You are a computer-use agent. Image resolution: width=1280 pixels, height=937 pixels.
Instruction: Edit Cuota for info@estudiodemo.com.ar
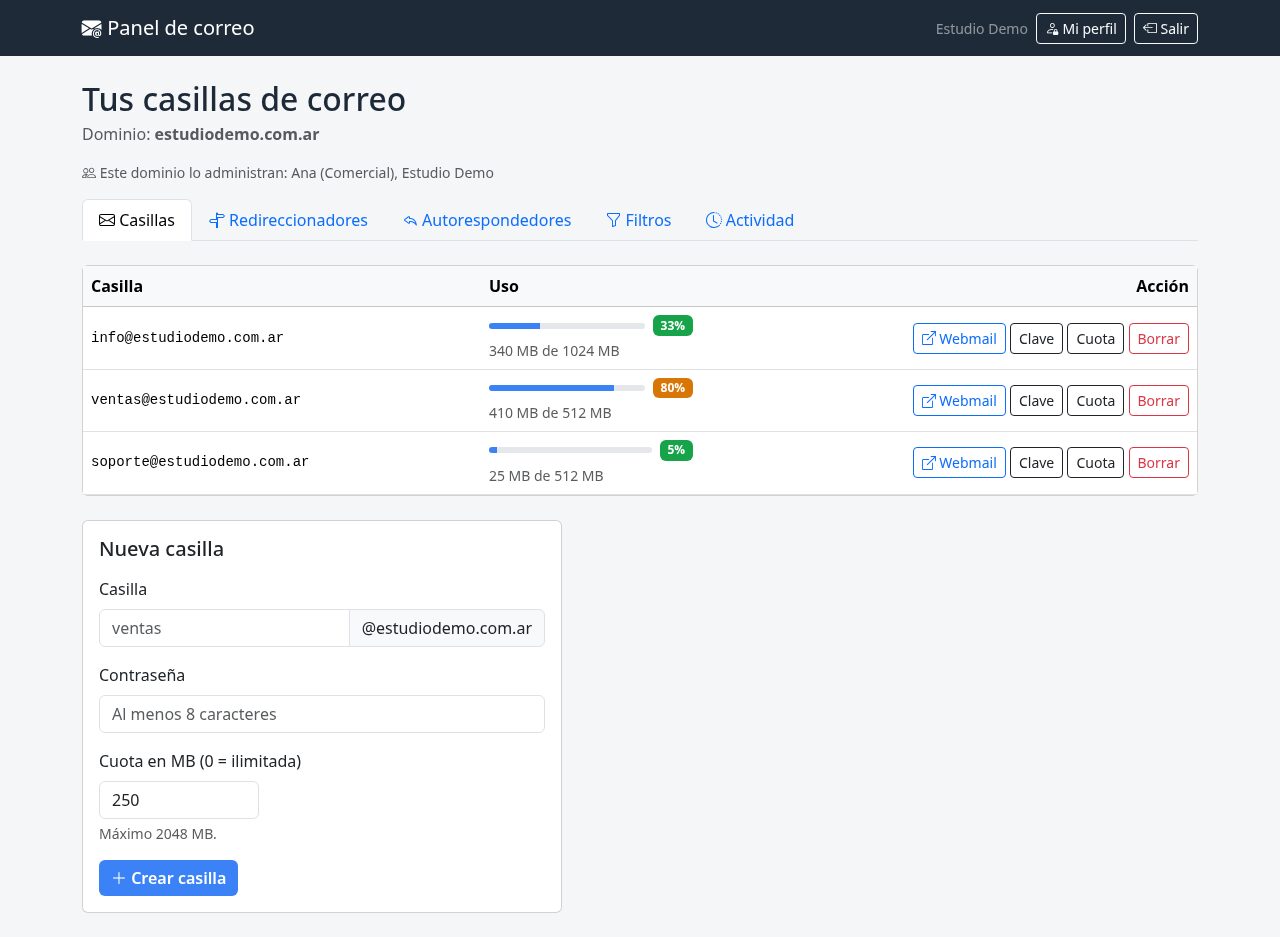click(x=1096, y=339)
